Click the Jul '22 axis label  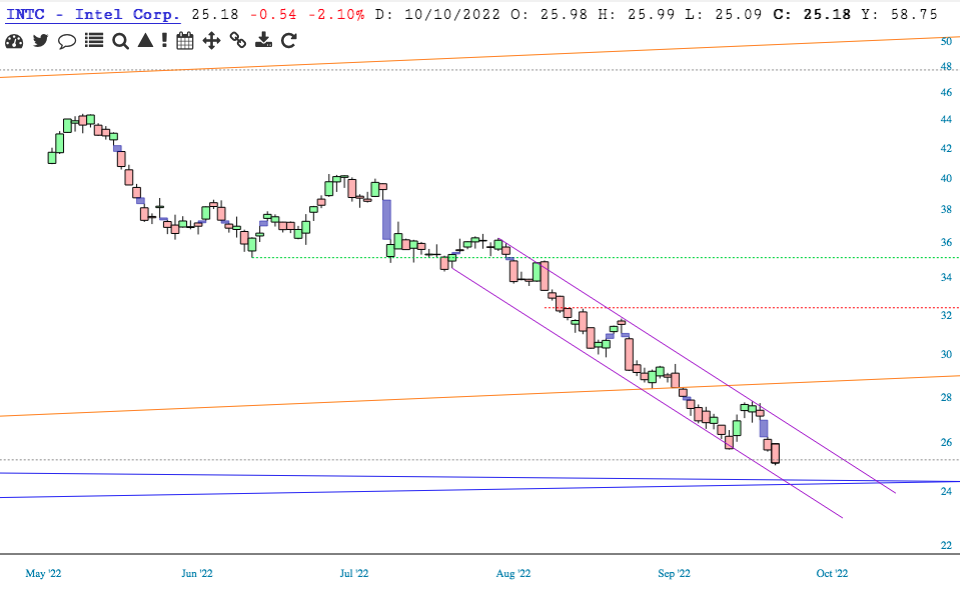pyautogui.click(x=354, y=573)
